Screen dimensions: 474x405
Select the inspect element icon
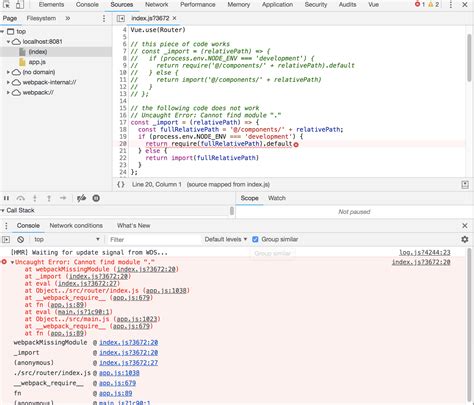pos(6,5)
